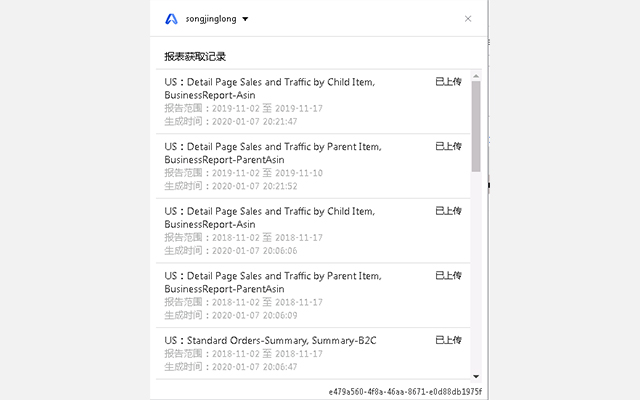Click the ID string e479a560 at bottom

pyautogui.click(x=405, y=391)
